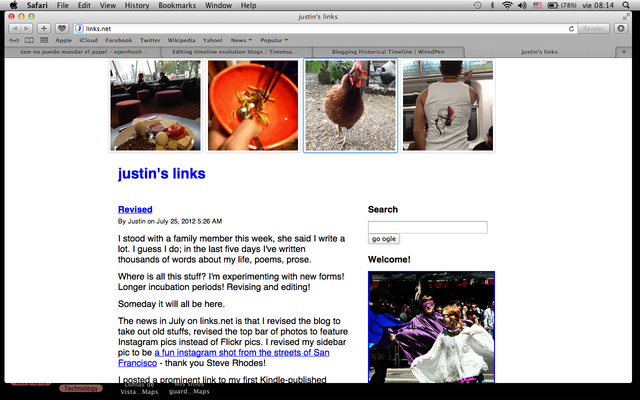Screen dimensions: 640x400
Task: Open the Bookmarks menu
Action: pos(177,5)
